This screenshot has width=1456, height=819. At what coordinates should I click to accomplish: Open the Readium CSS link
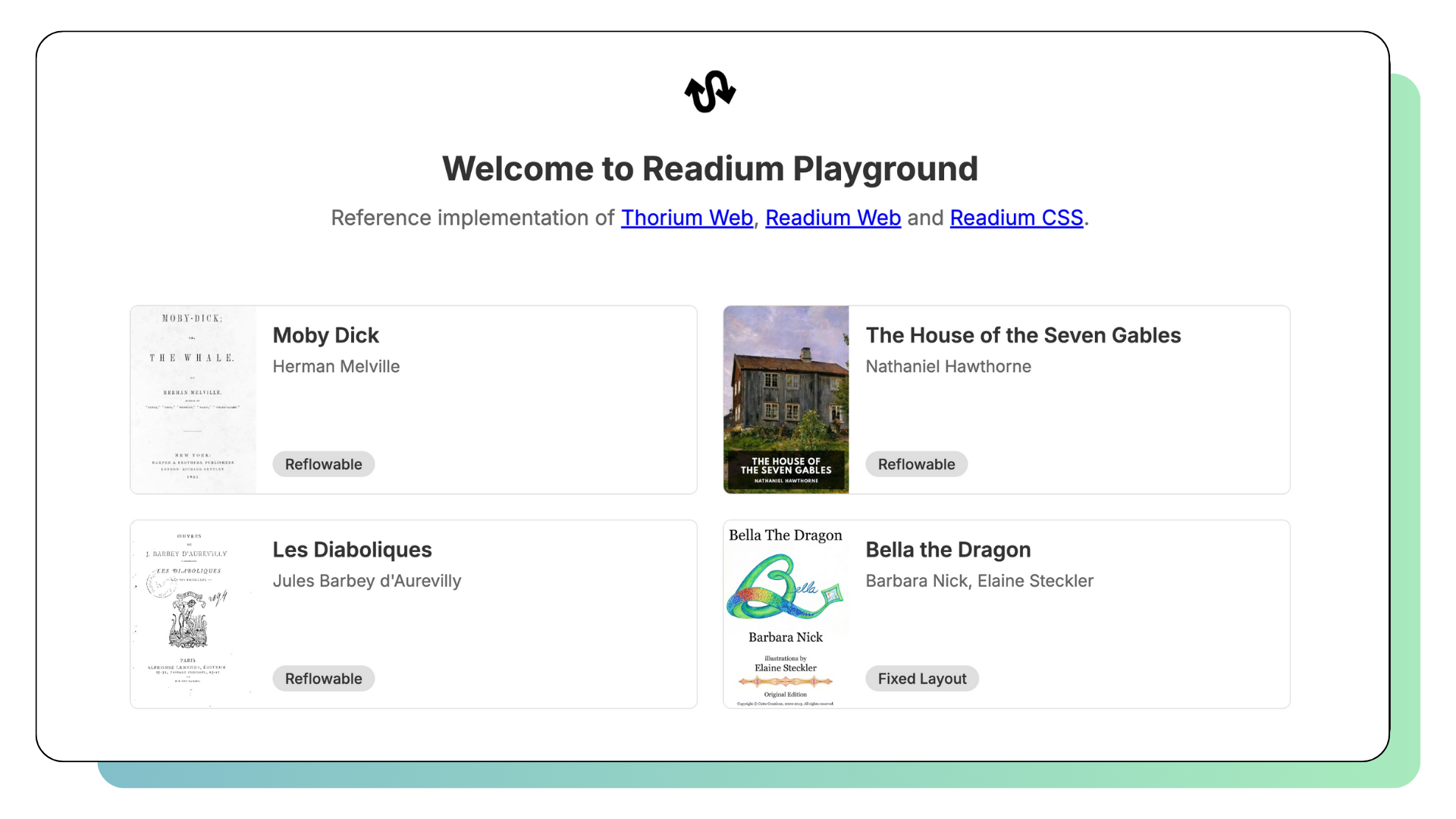click(1016, 218)
